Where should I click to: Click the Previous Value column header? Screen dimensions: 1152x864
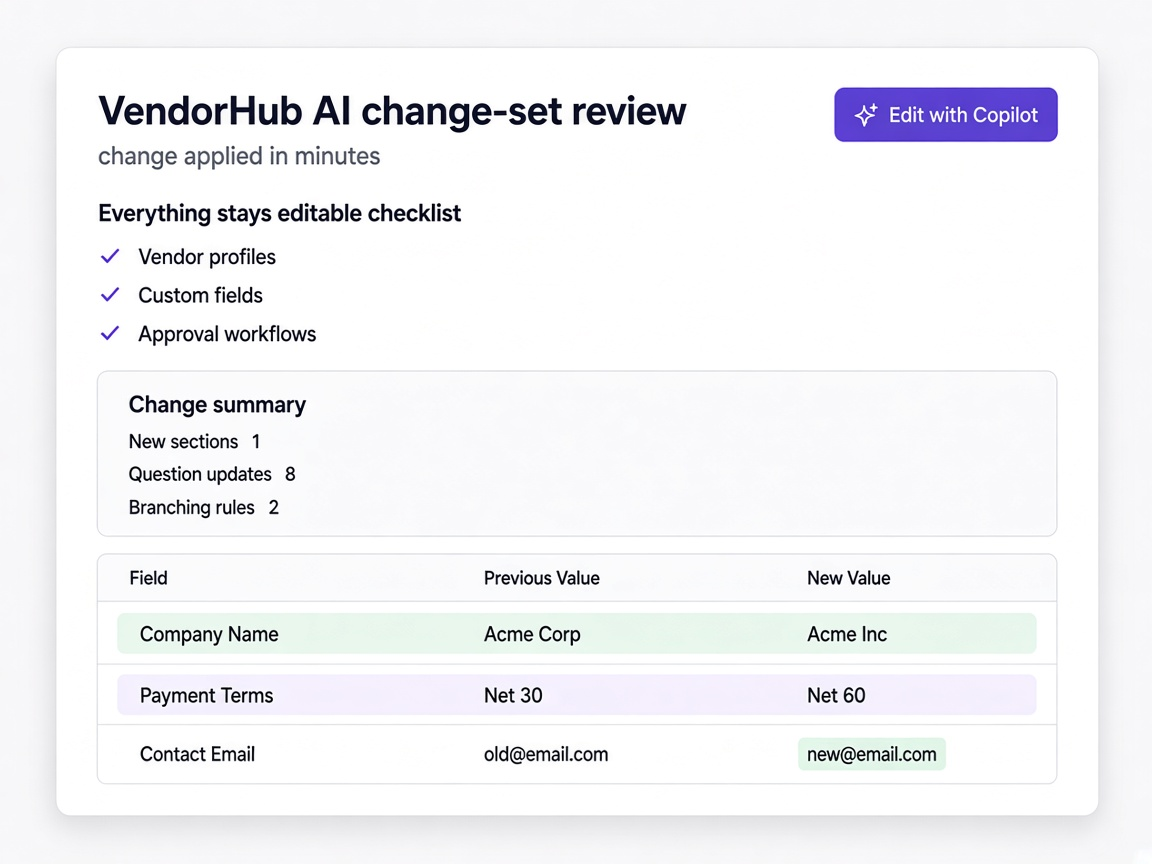(x=541, y=578)
